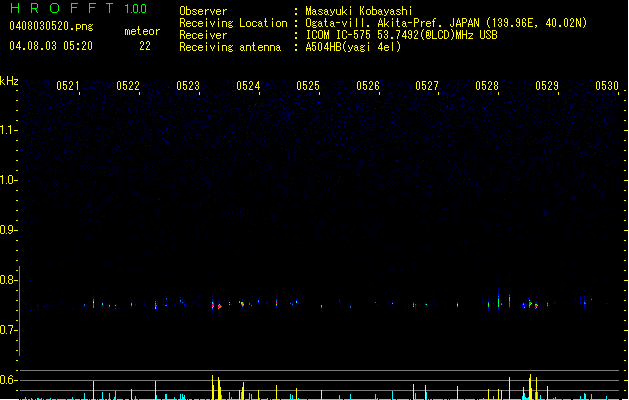Screen dimensions: 629x400
Task: Click the date stamp 04.08.03 05:20
Action: (x=51, y=46)
